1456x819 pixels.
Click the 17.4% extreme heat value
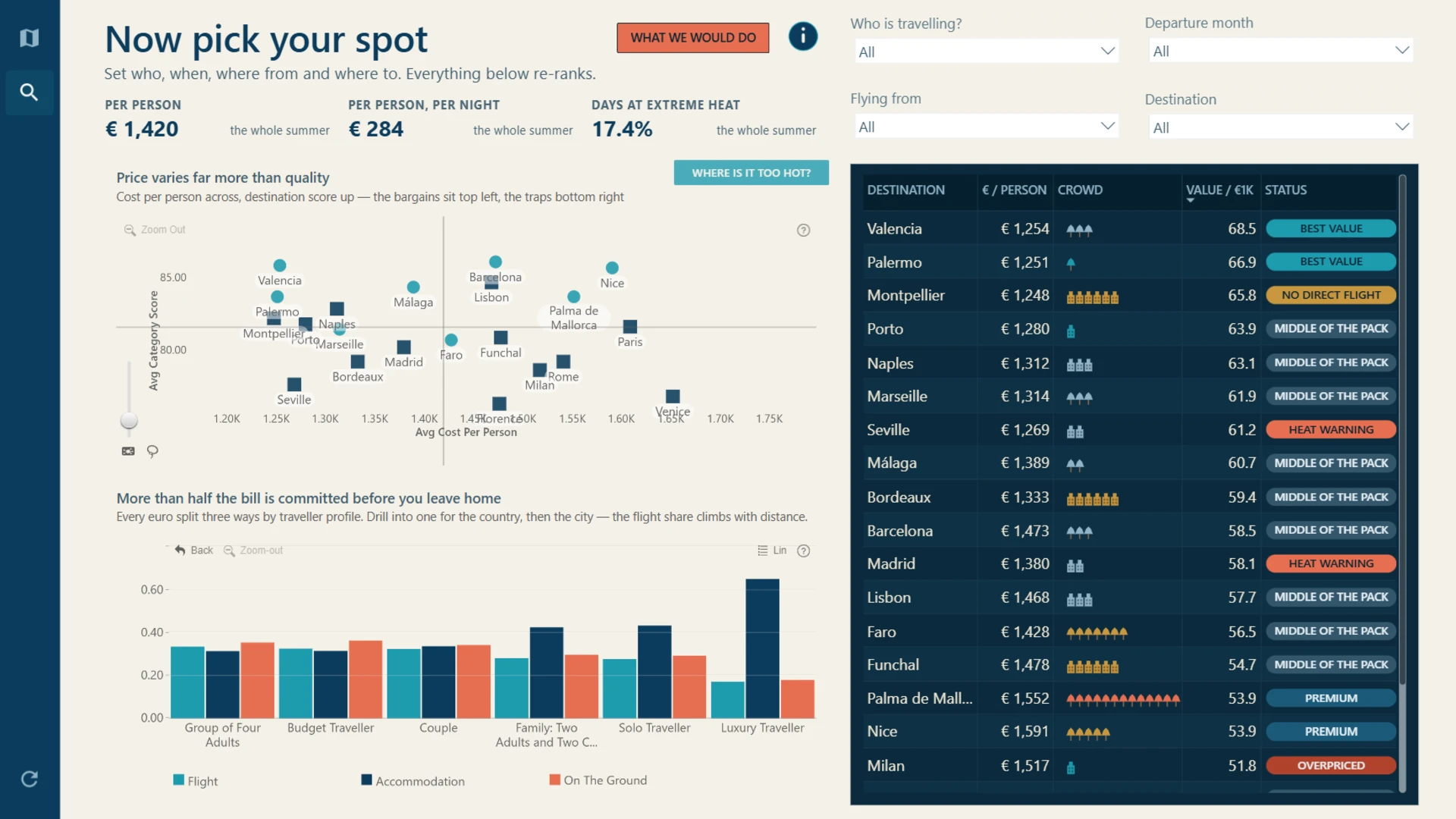(622, 130)
